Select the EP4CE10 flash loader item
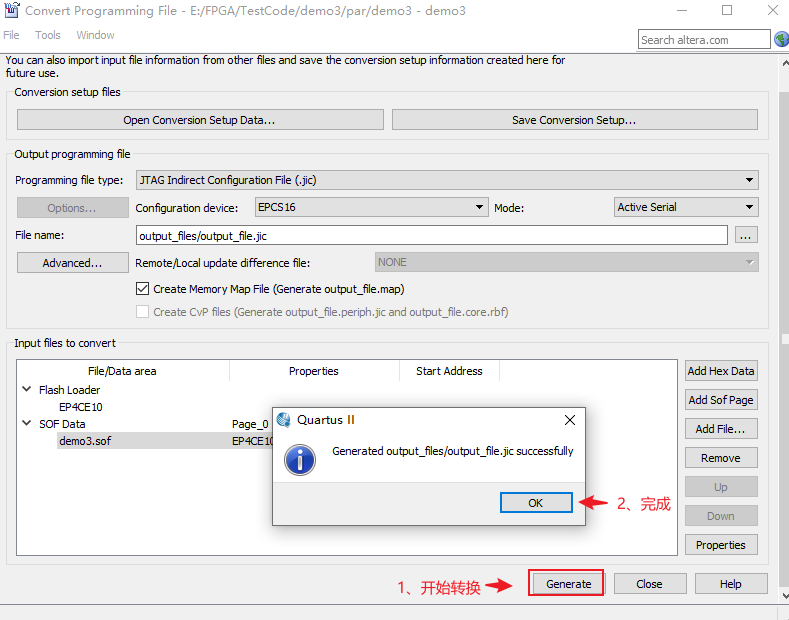Image resolution: width=789 pixels, height=620 pixels. pyautogui.click(x=81, y=407)
